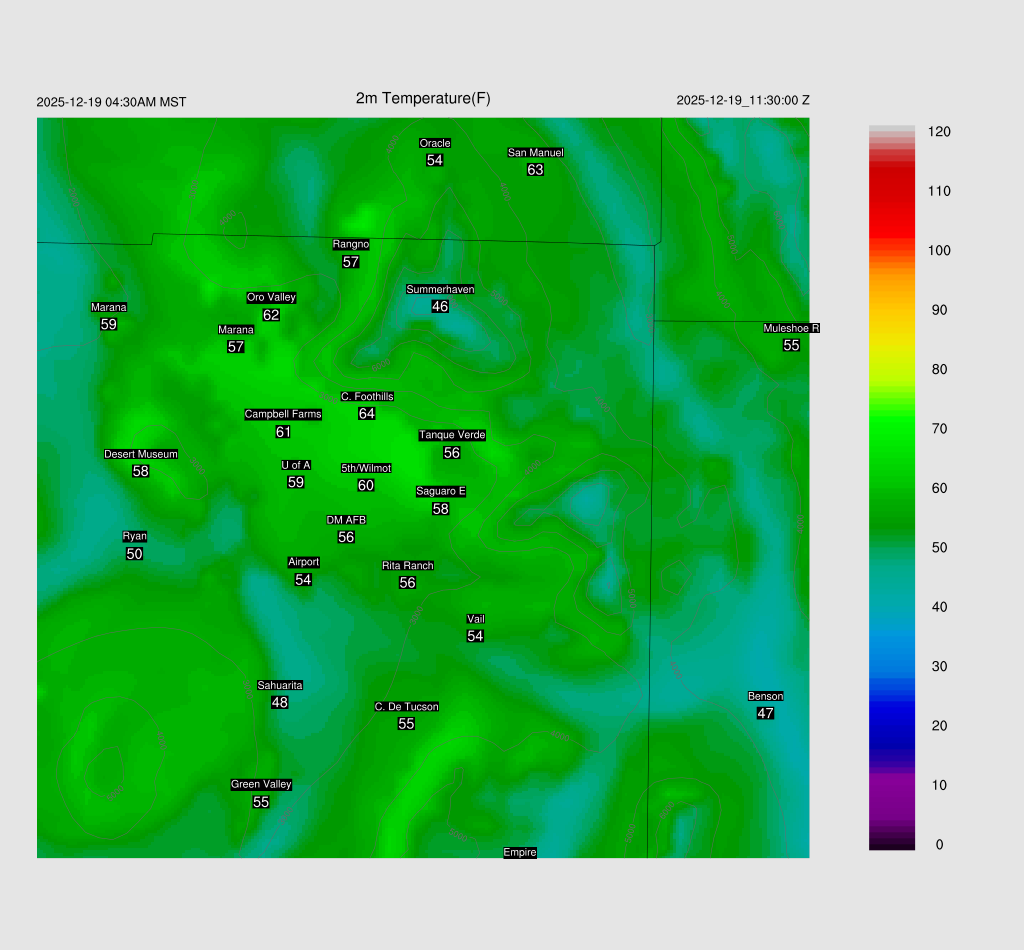This screenshot has height=950, width=1024.
Task: Select the U of A station label
Action: [x=296, y=465]
